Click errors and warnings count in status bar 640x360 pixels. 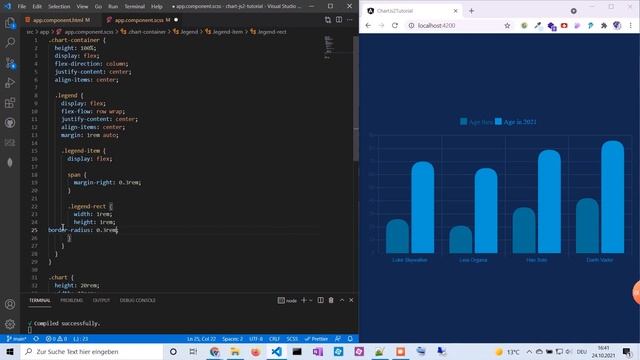point(56,339)
